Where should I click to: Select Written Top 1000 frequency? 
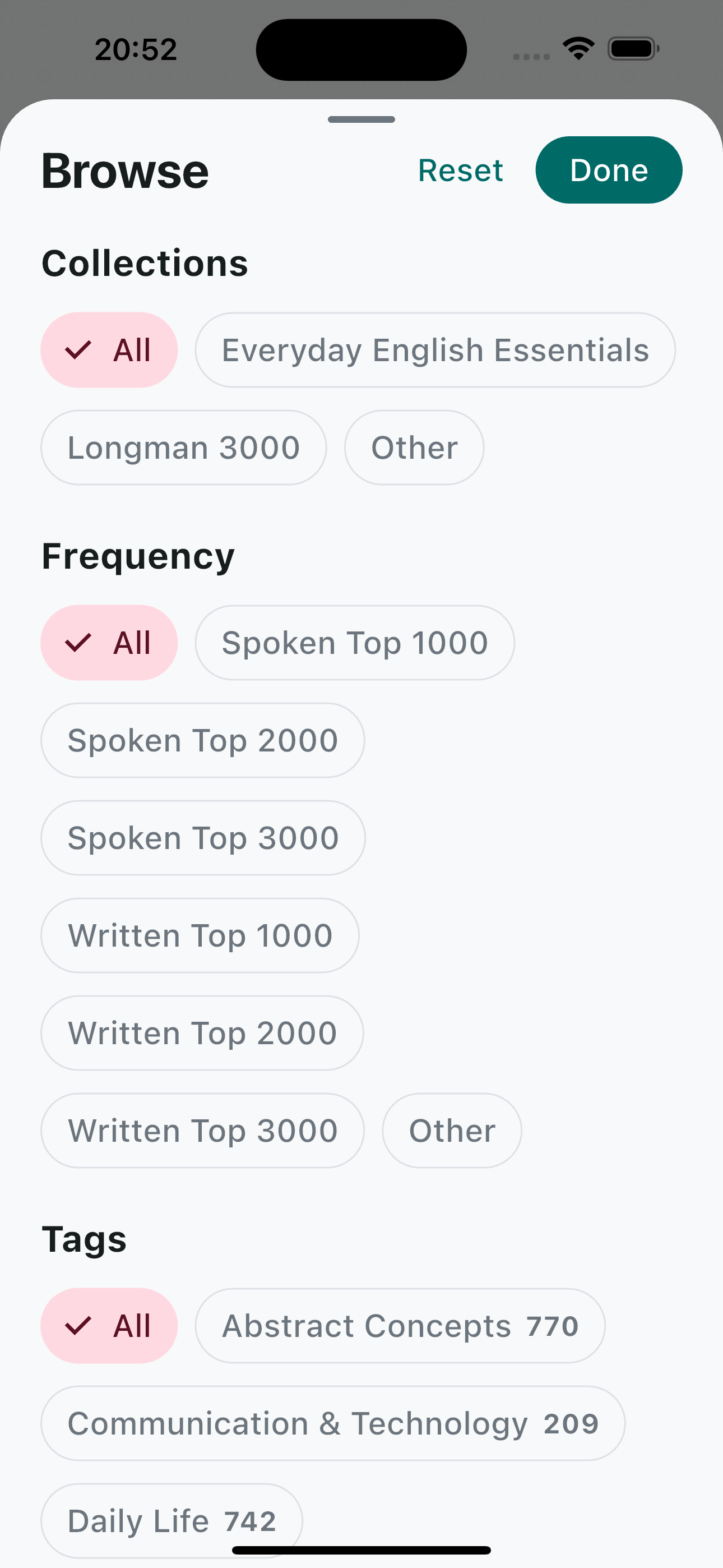click(200, 935)
